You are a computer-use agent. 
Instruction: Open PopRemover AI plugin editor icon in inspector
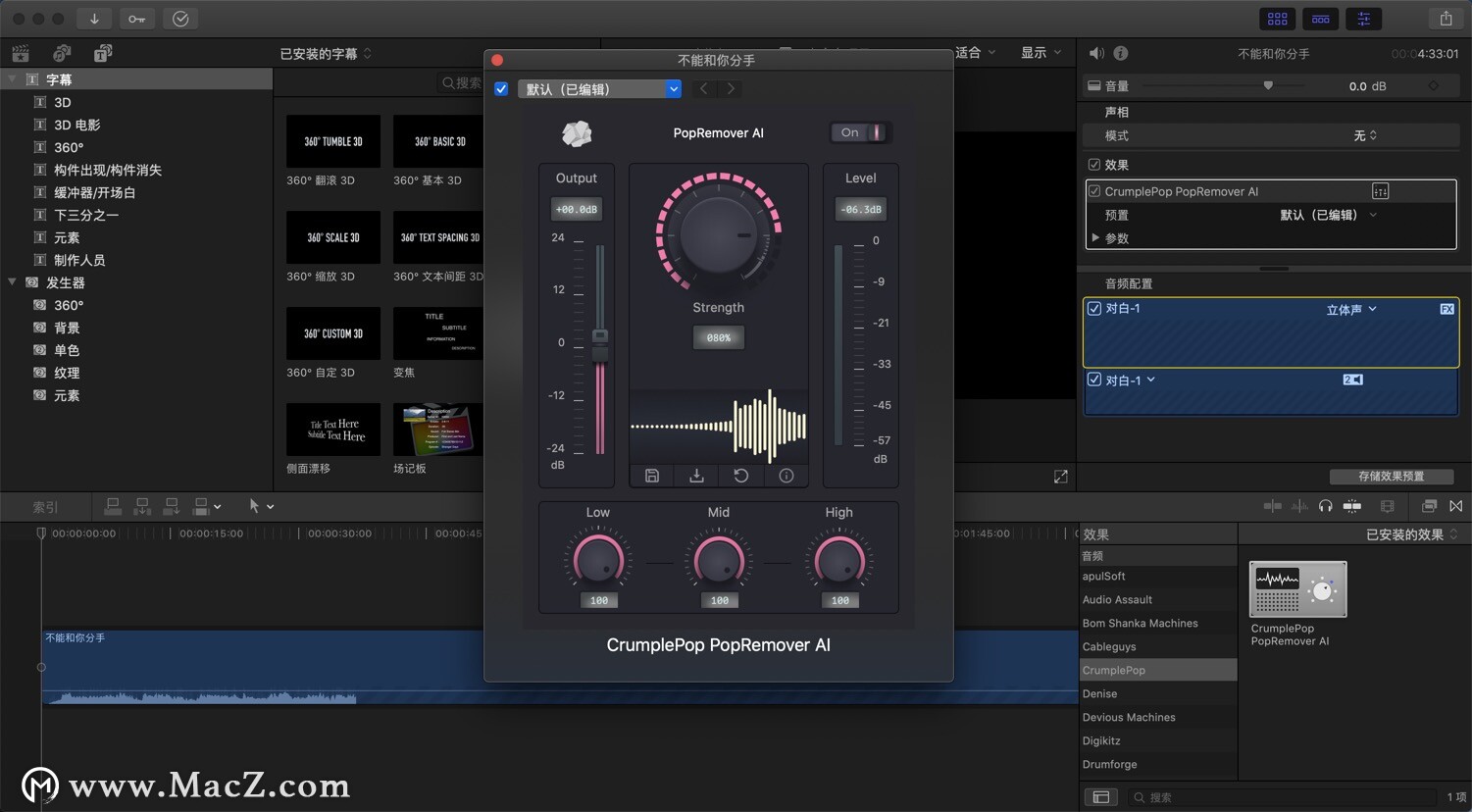(1380, 191)
